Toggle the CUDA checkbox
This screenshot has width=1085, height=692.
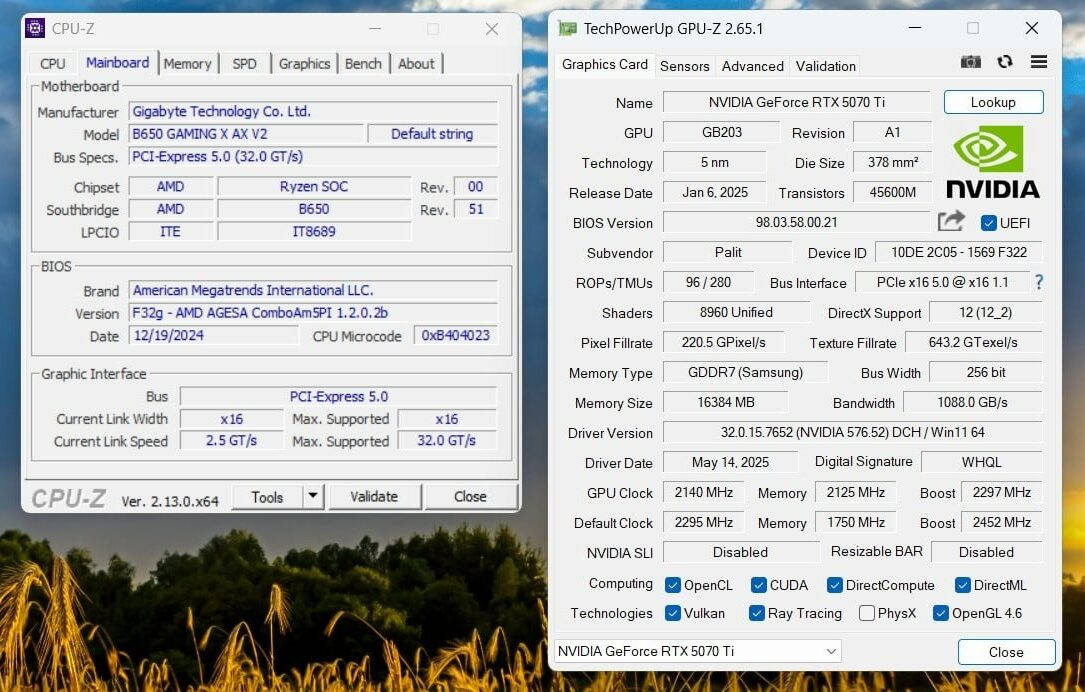[758, 585]
